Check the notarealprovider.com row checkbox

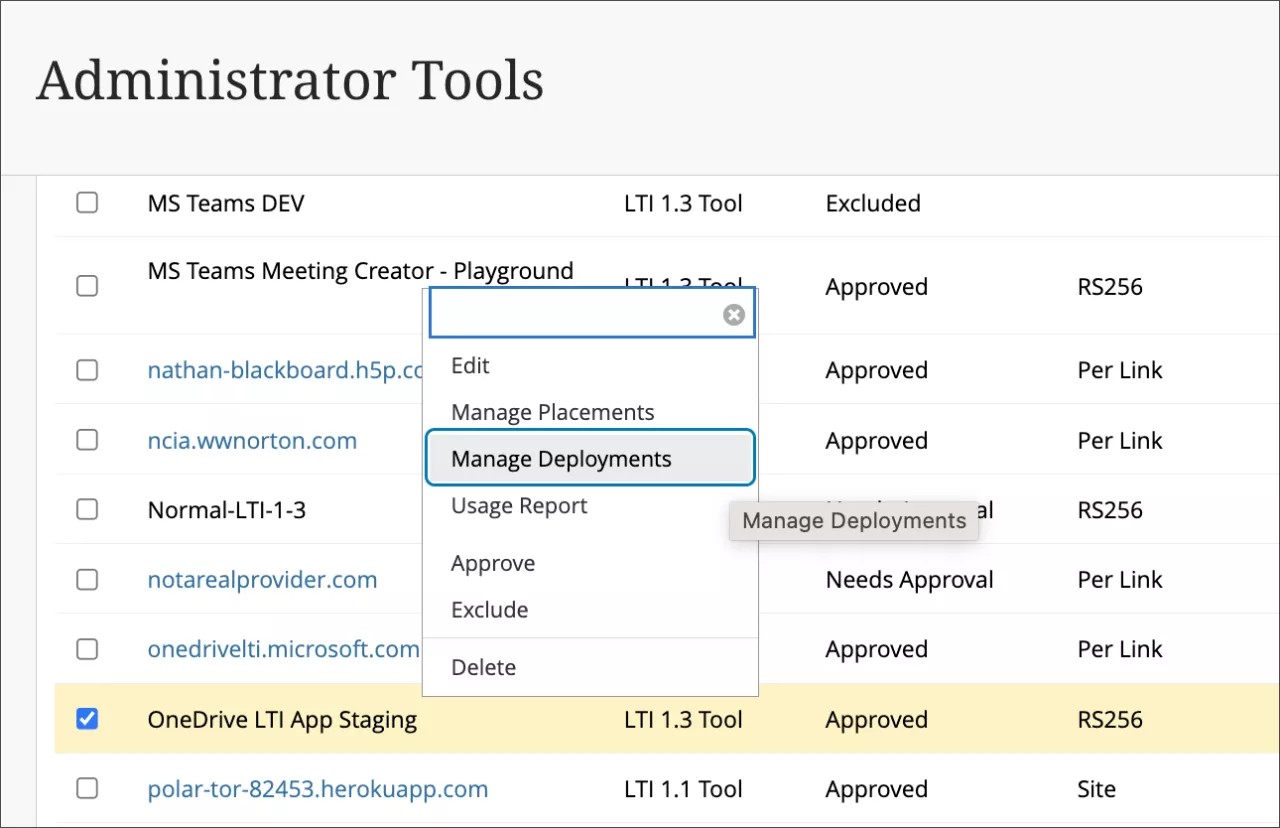[86, 579]
